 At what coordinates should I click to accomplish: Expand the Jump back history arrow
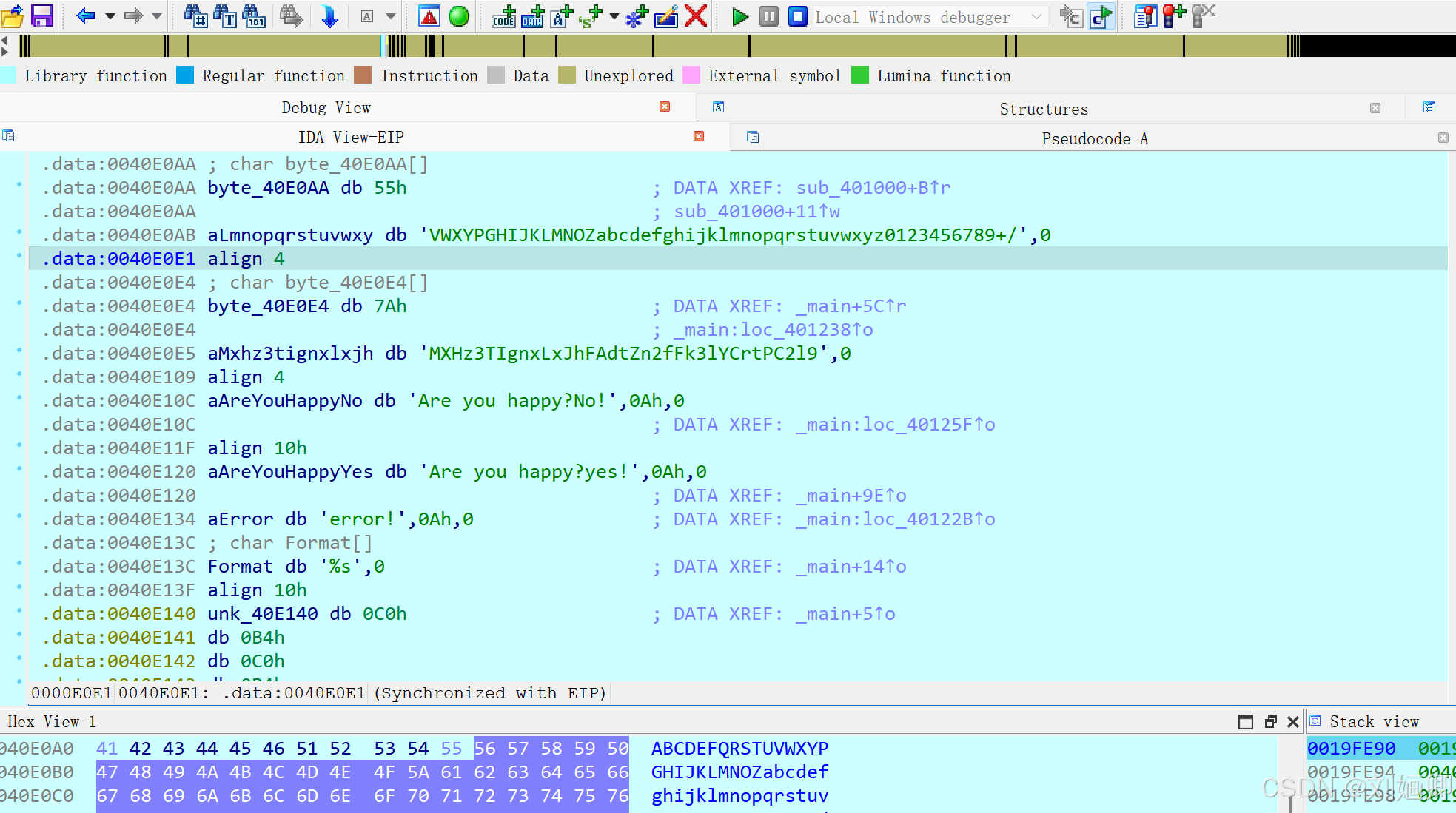(110, 16)
